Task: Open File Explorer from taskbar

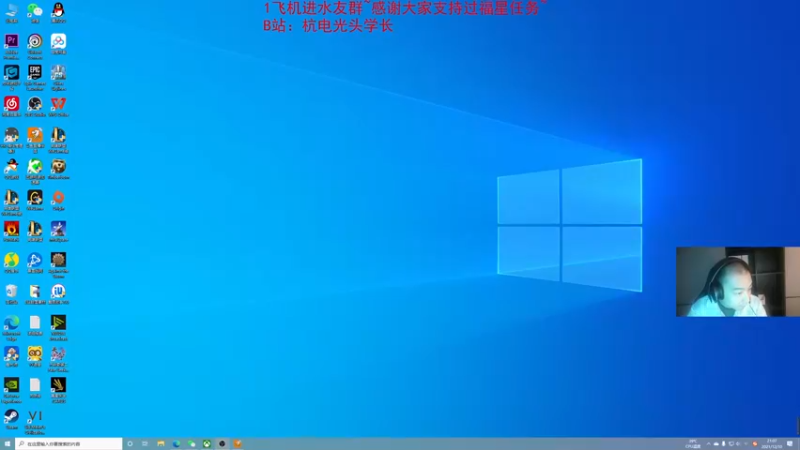Action: pyautogui.click(x=161, y=444)
